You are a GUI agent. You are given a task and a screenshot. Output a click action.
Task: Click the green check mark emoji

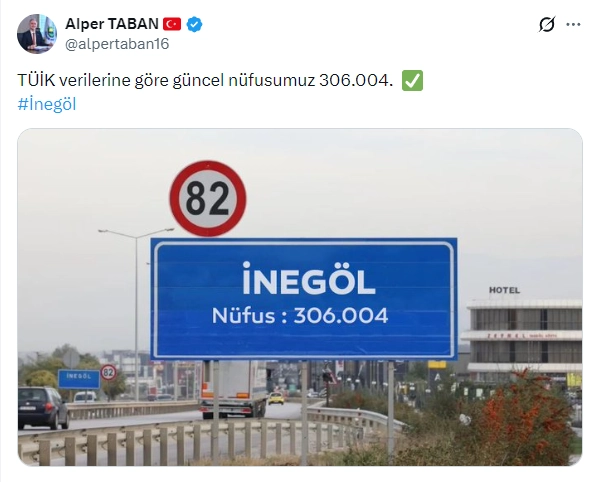[x=412, y=80]
